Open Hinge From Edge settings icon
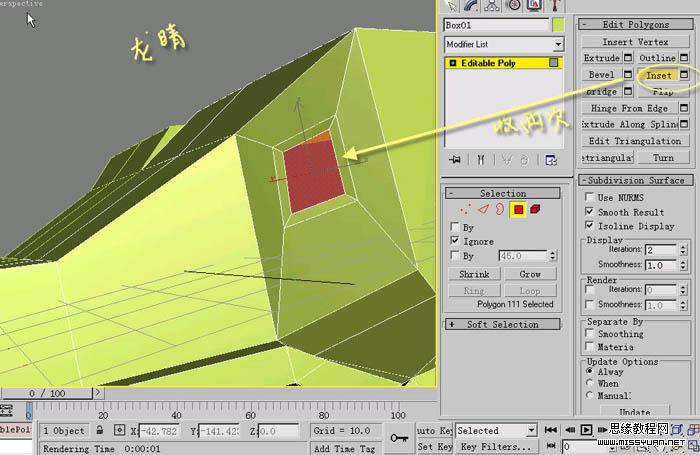The image size is (700, 455). pyautogui.click(x=684, y=108)
